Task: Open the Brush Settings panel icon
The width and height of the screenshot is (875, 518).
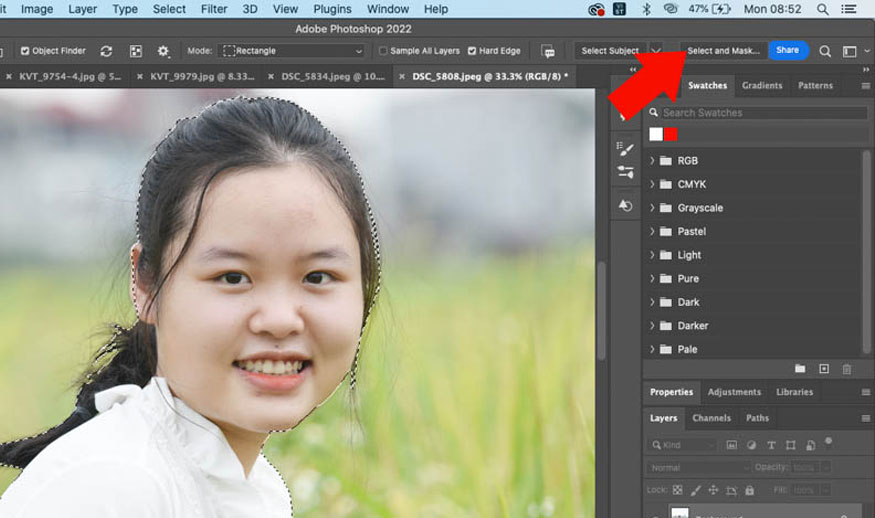Action: pos(625,148)
